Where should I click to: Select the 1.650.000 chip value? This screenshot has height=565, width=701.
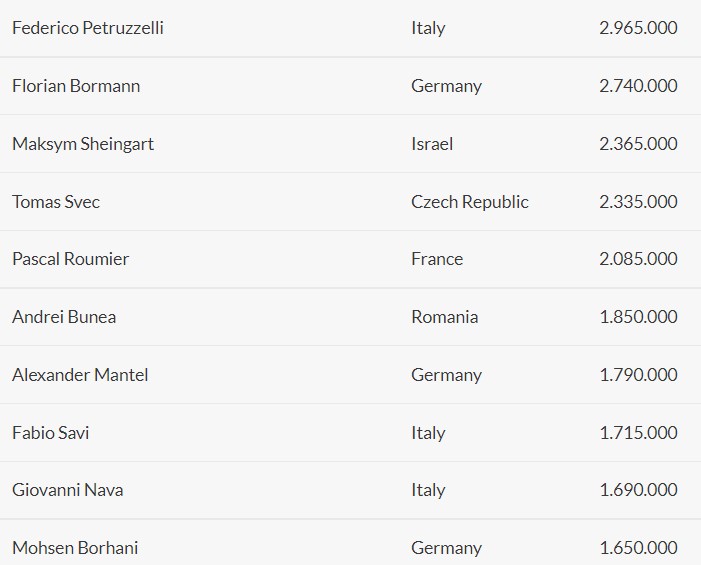point(638,548)
